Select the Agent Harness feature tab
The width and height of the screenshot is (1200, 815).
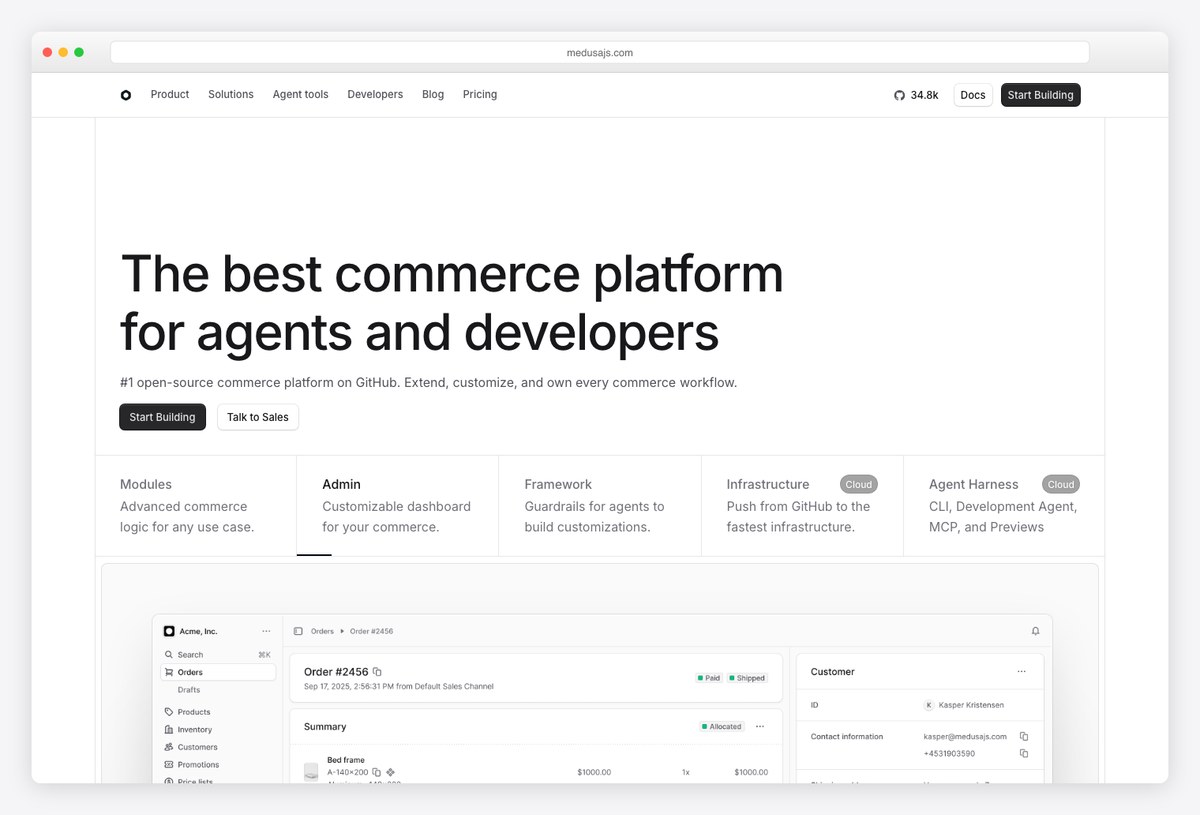click(1004, 506)
